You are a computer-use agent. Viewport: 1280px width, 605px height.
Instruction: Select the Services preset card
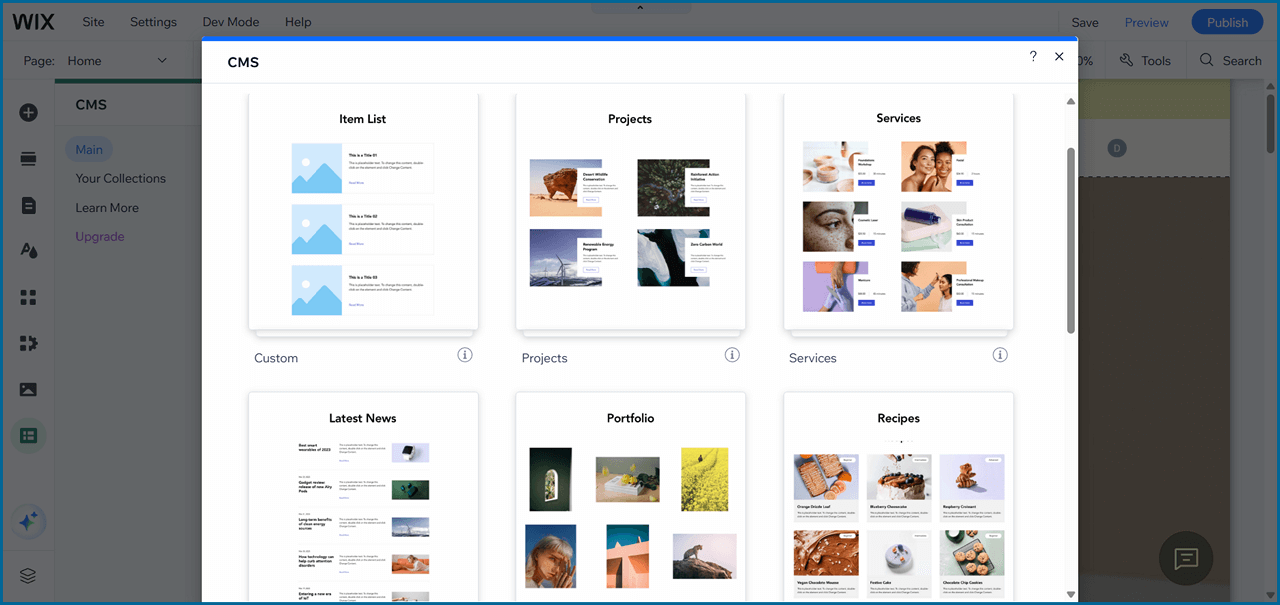[898, 211]
